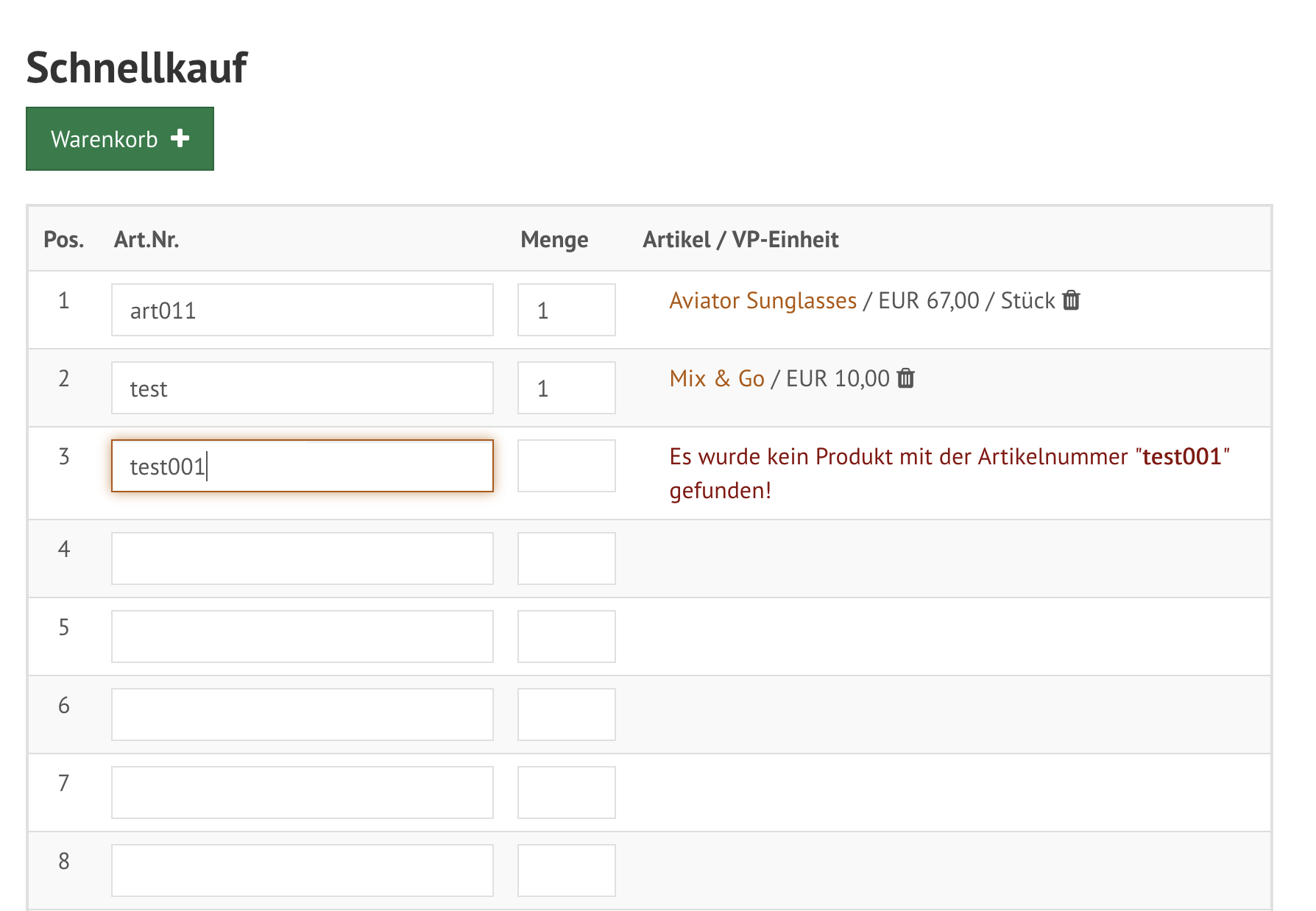Focus the empty Art.Nr. field in row 5
This screenshot has height=911, width=1316.
coord(302,637)
